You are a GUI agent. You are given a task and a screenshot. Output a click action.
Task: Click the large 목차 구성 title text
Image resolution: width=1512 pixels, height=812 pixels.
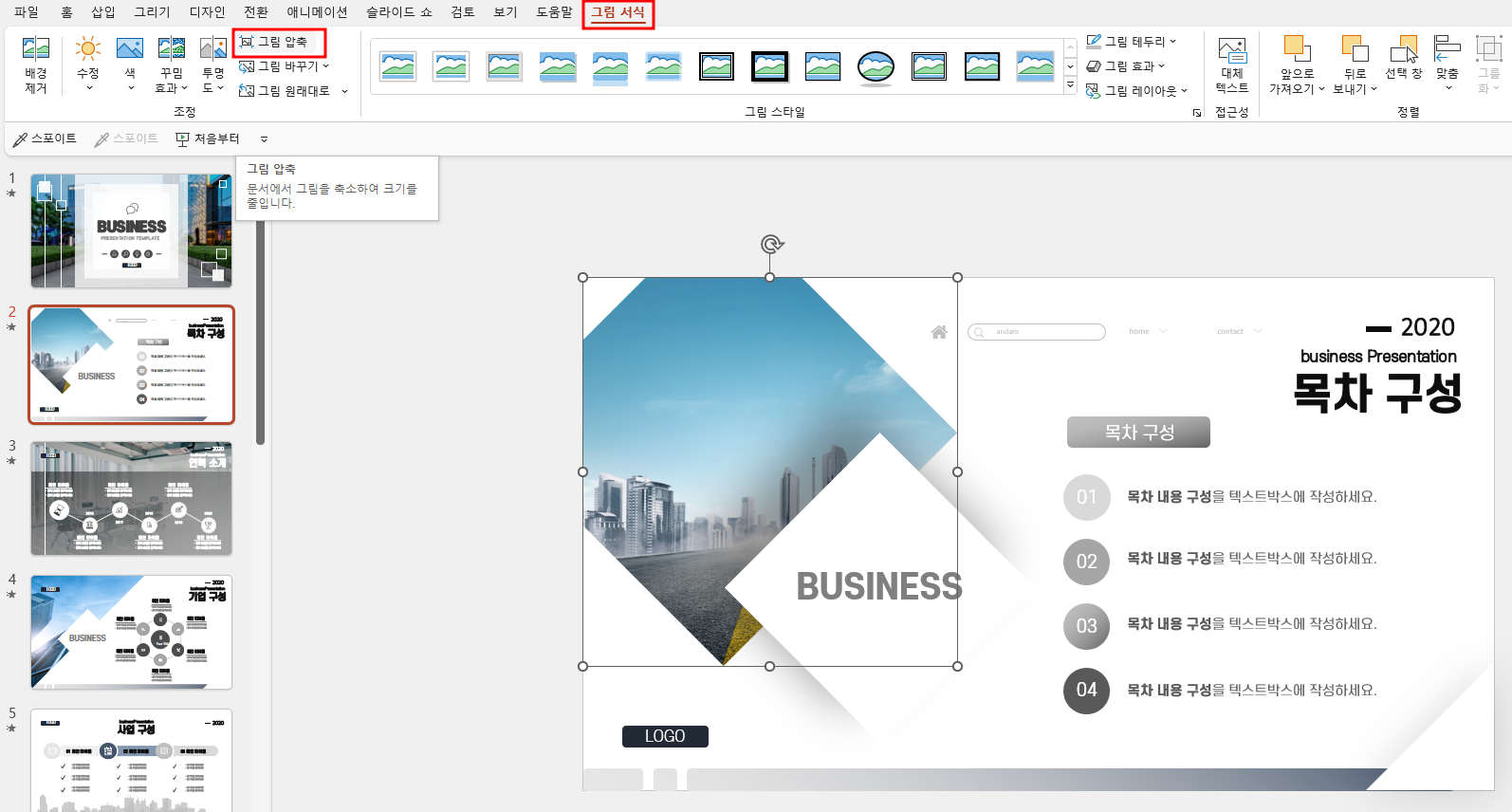click(x=1378, y=393)
